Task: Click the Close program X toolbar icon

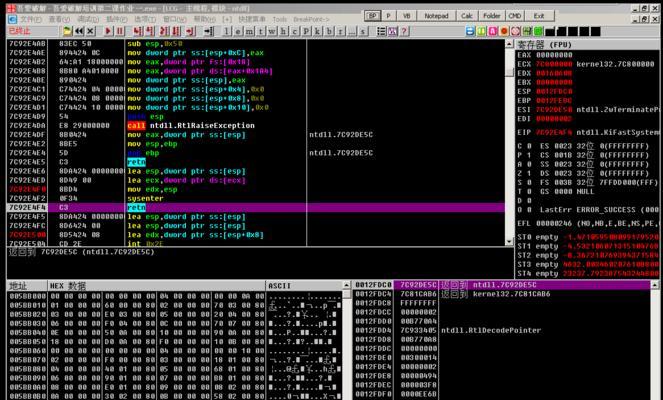Action: click(90, 31)
